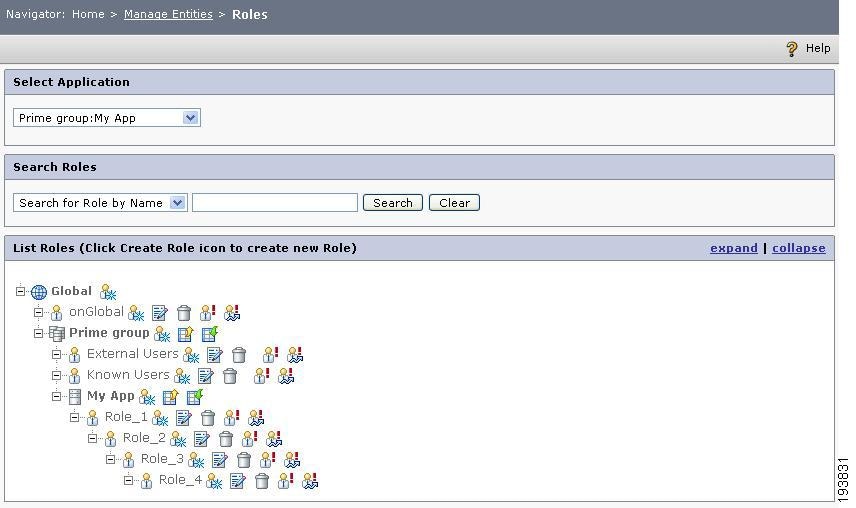Click user-with-arrow icon in Role_2 row
This screenshot has width=856, height=508.
(274, 439)
